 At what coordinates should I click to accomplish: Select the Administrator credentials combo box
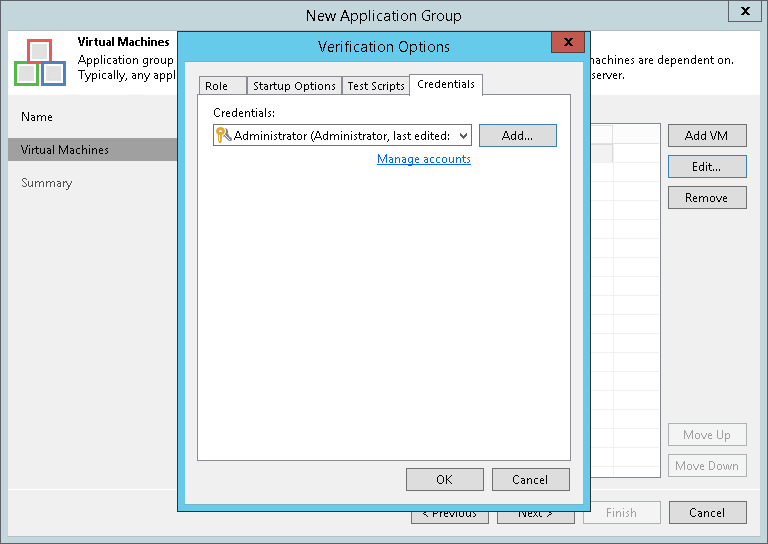click(x=342, y=136)
